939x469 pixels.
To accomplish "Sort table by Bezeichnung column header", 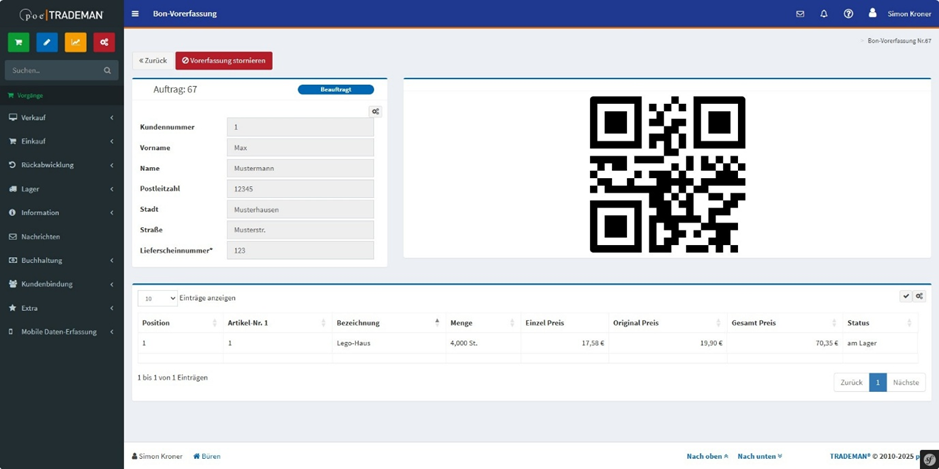I will pos(388,323).
